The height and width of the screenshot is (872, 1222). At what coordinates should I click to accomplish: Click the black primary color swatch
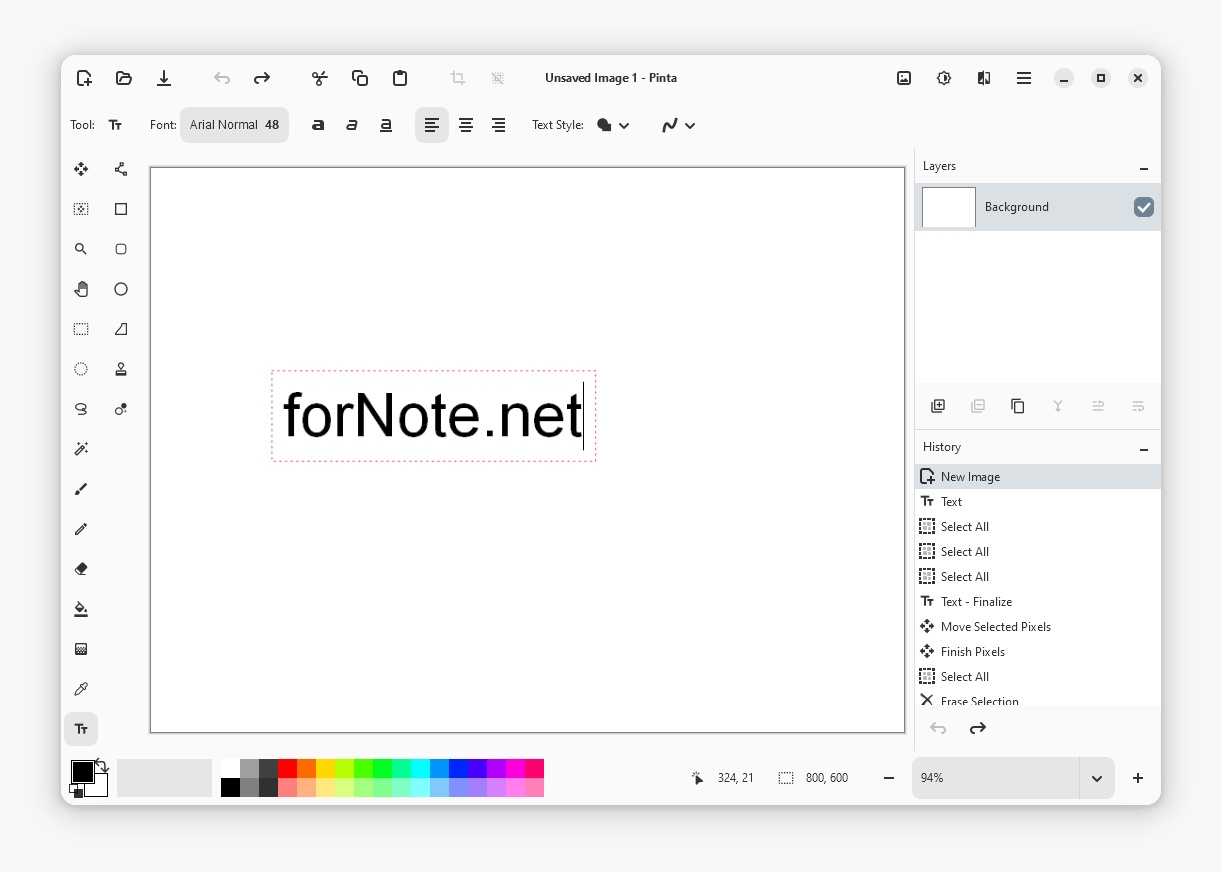(x=81, y=771)
